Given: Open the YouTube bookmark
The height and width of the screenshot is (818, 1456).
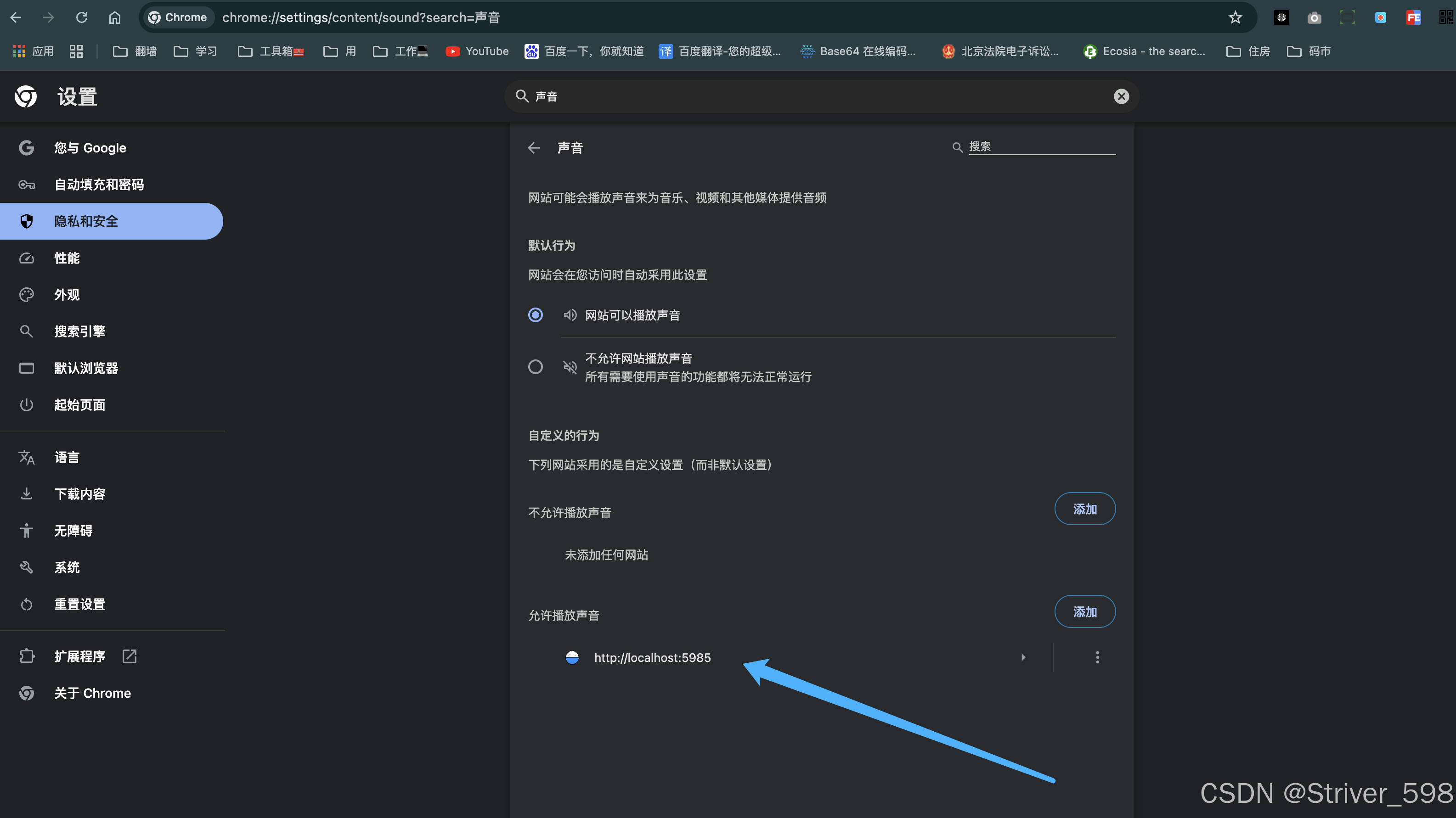Looking at the screenshot, I should click(477, 51).
